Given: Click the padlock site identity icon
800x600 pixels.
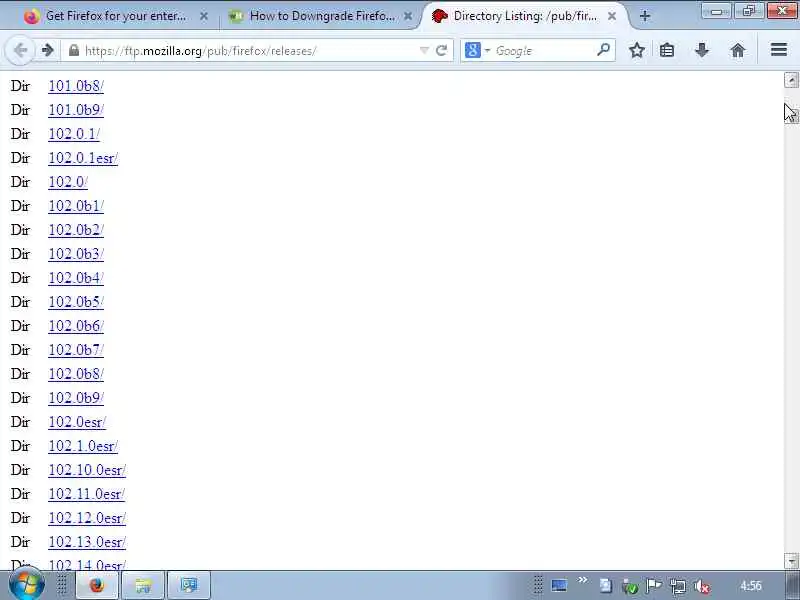Looking at the screenshot, I should [74, 51].
